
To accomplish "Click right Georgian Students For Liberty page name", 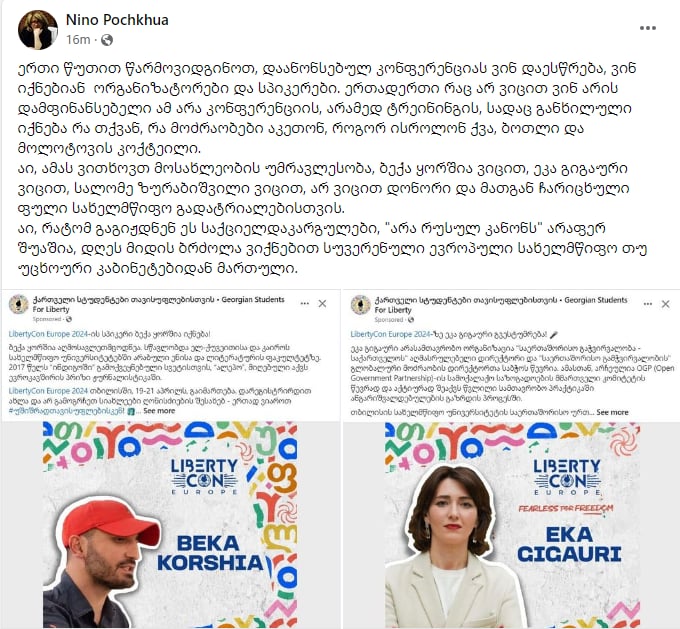I will [x=501, y=305].
